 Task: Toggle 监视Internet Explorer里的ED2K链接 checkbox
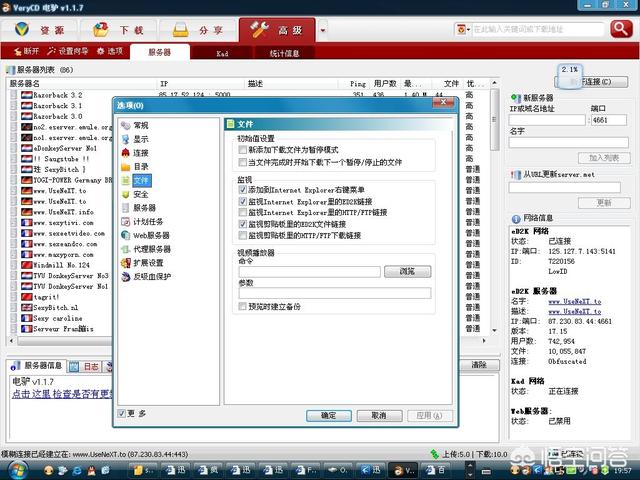(x=243, y=201)
